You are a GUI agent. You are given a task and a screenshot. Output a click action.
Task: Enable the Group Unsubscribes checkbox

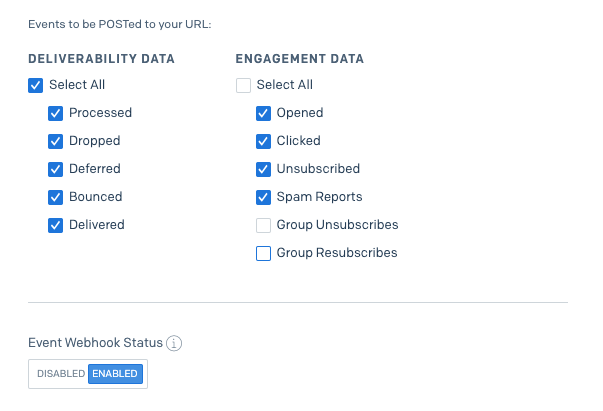point(264,225)
